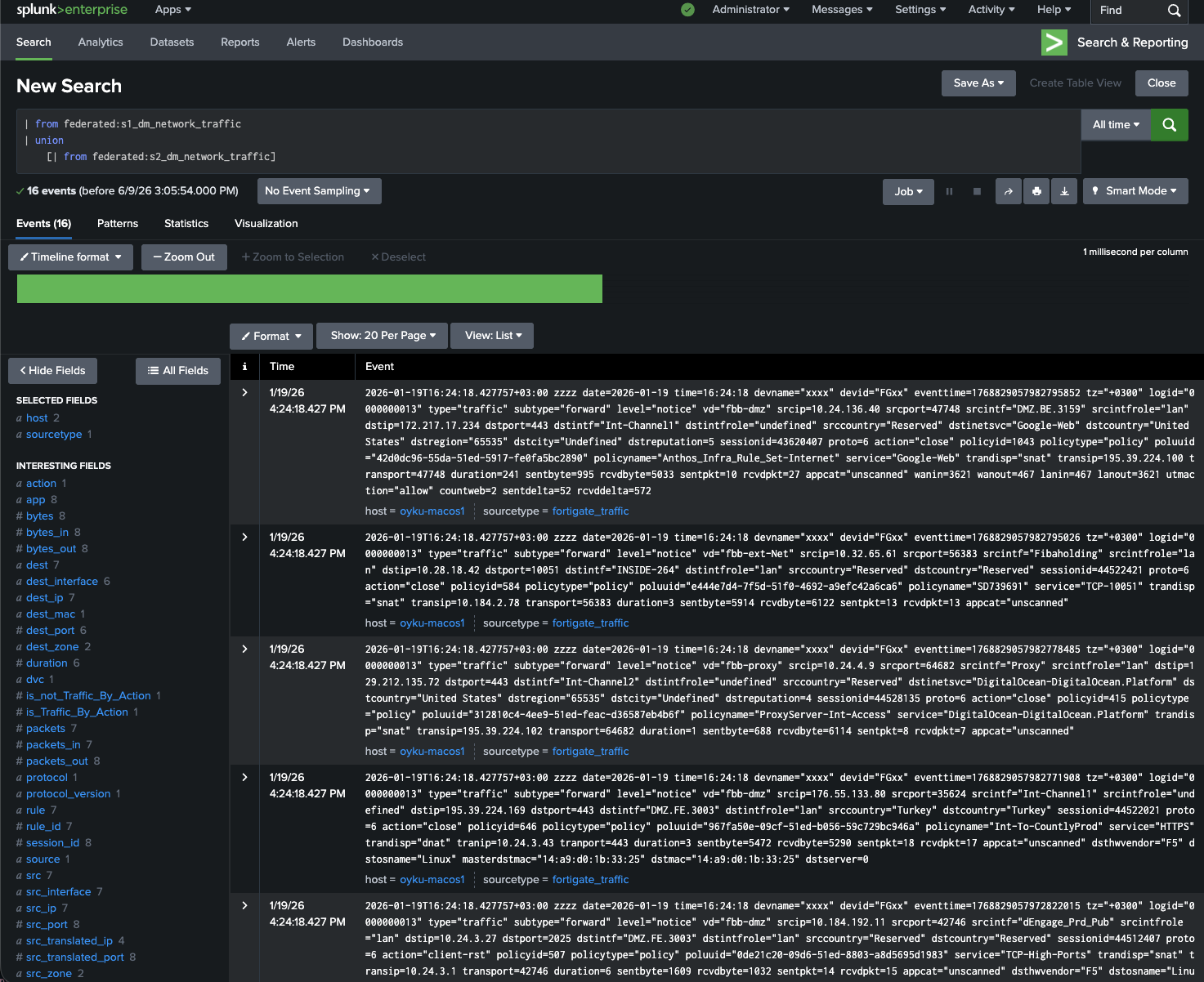Expand the first event row chevron
The height and width of the screenshot is (982, 1204).
click(x=244, y=393)
